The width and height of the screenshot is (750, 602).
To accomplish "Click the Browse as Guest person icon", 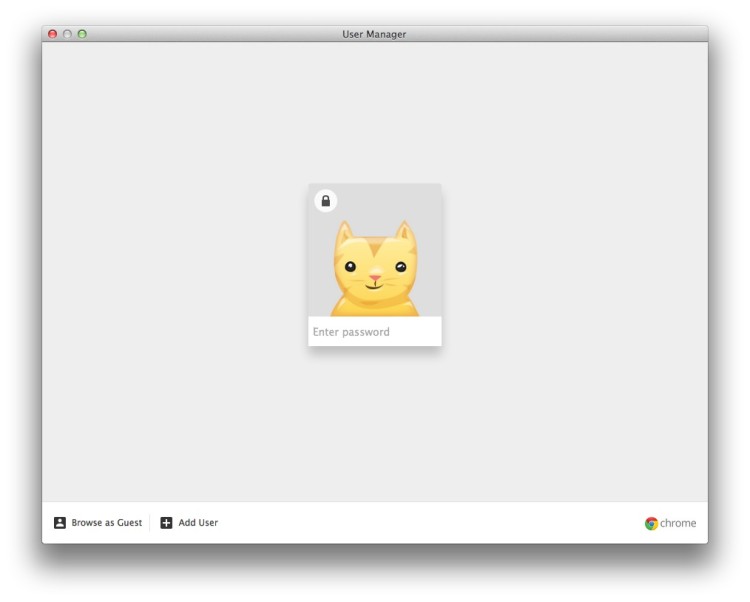I will [60, 523].
